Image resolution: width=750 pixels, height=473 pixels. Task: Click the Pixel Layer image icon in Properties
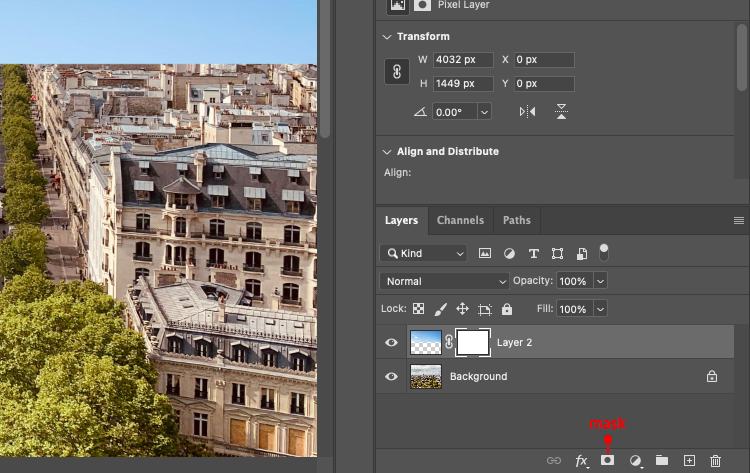[397, 5]
